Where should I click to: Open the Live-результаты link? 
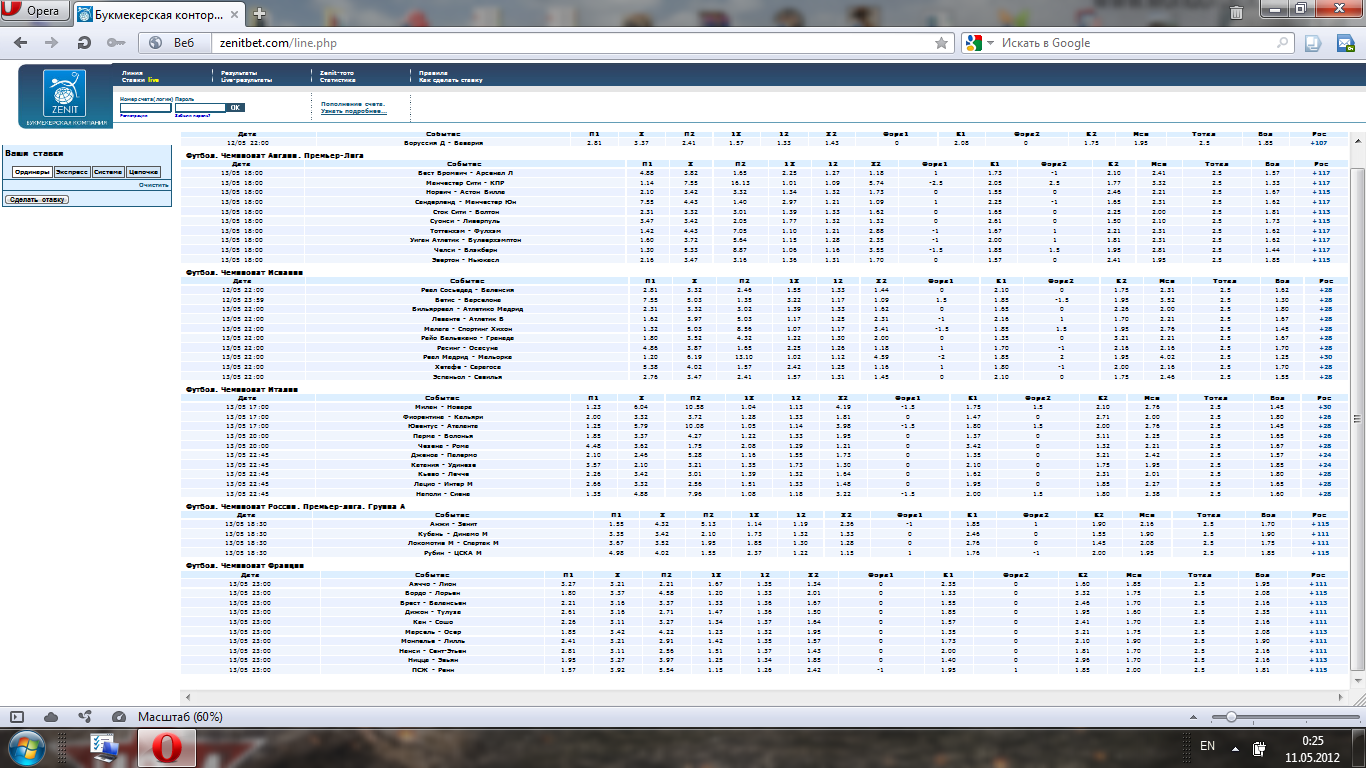(245, 80)
